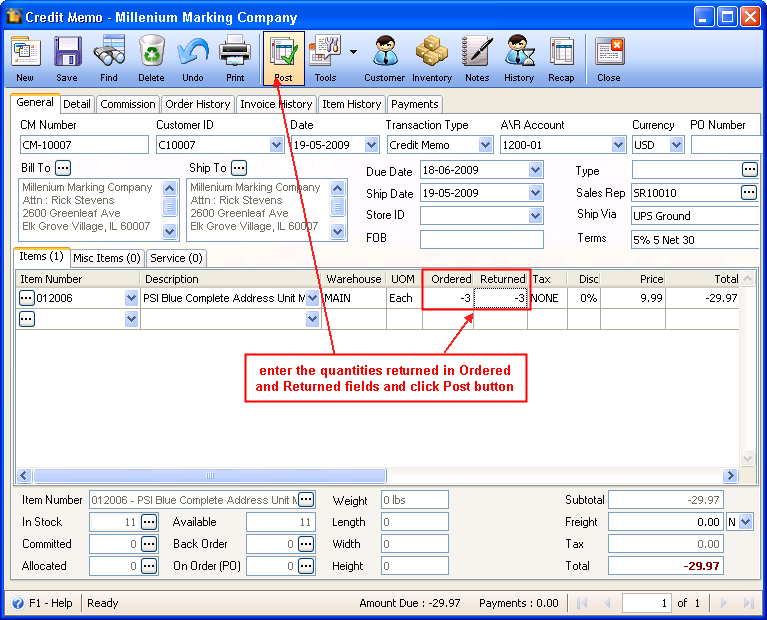Screen dimensions: 767x620
Task: Open the Tools toolbar icon
Action: click(325, 58)
